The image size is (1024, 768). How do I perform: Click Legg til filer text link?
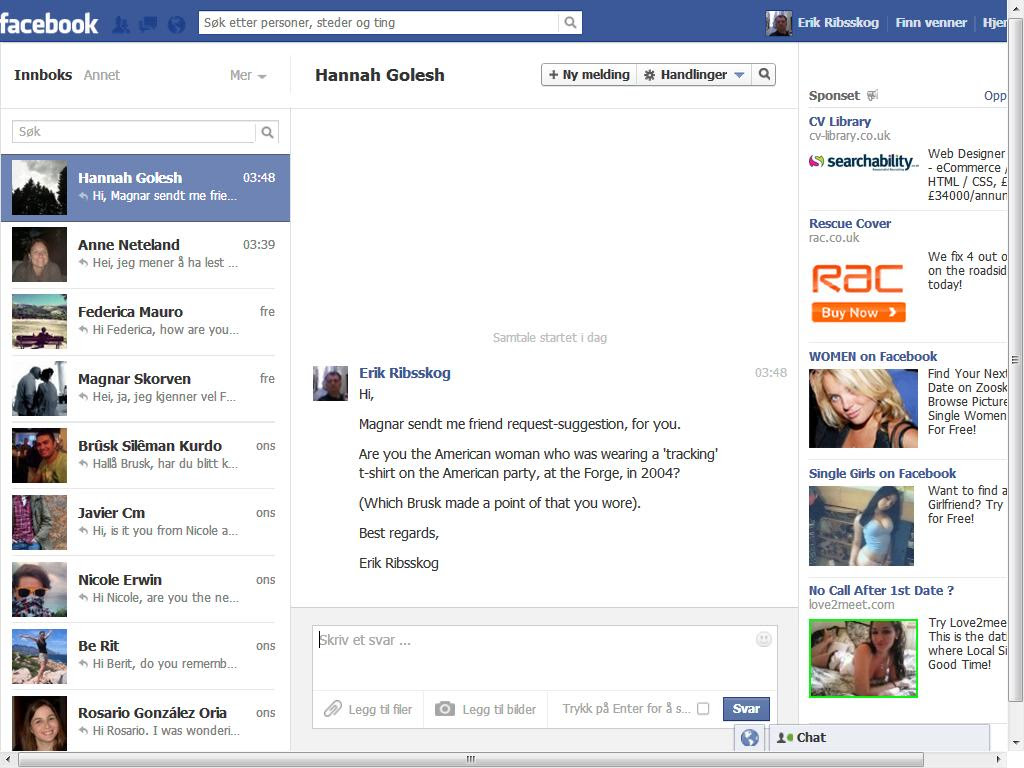[380, 709]
